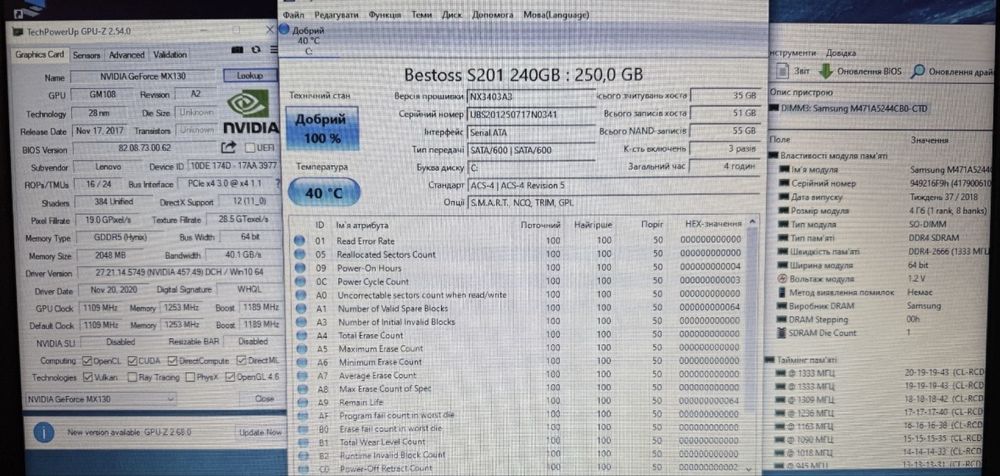The image size is (1000, 476).
Task: Toggle the DirectCompute checkbox
Action: [172, 361]
